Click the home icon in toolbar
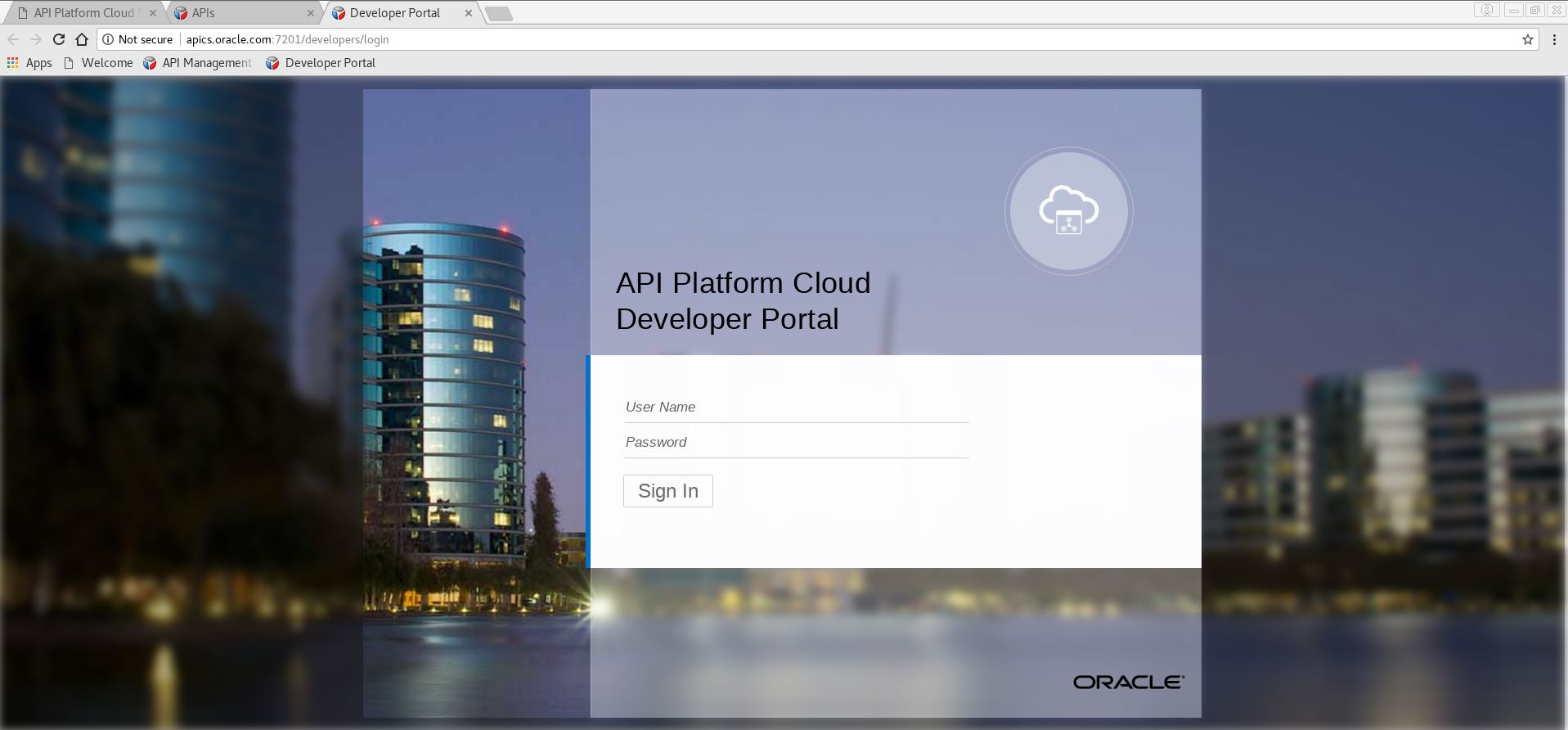The height and width of the screenshot is (730, 1568). (x=82, y=39)
